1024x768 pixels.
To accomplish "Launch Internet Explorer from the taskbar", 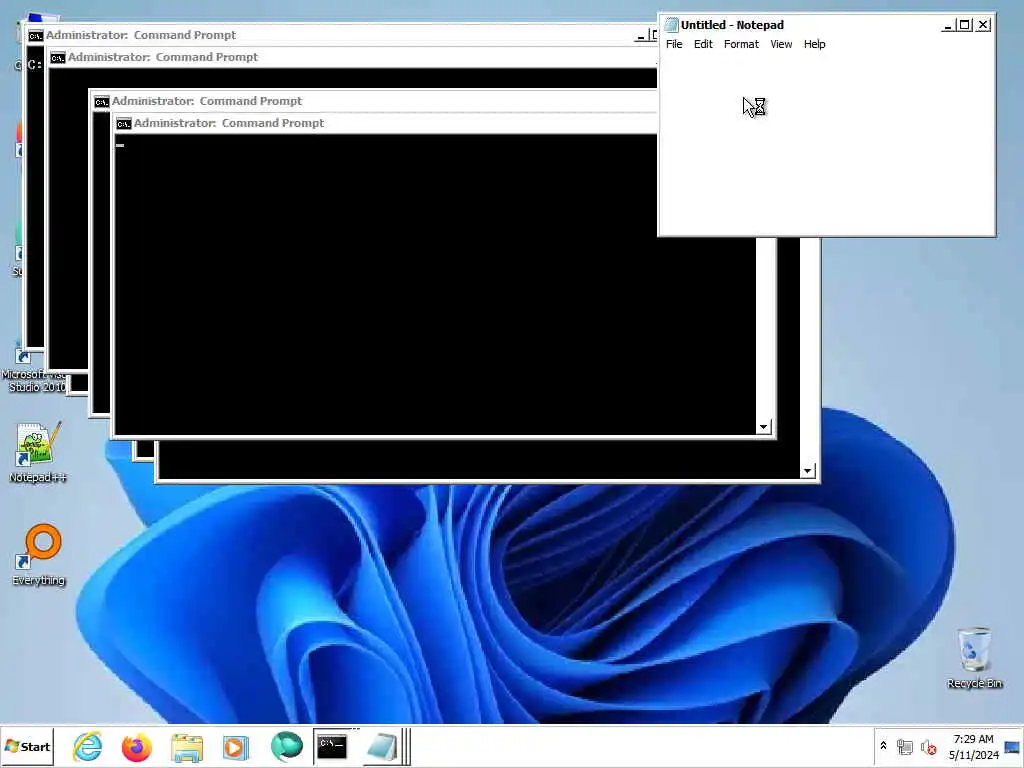I will coord(88,746).
